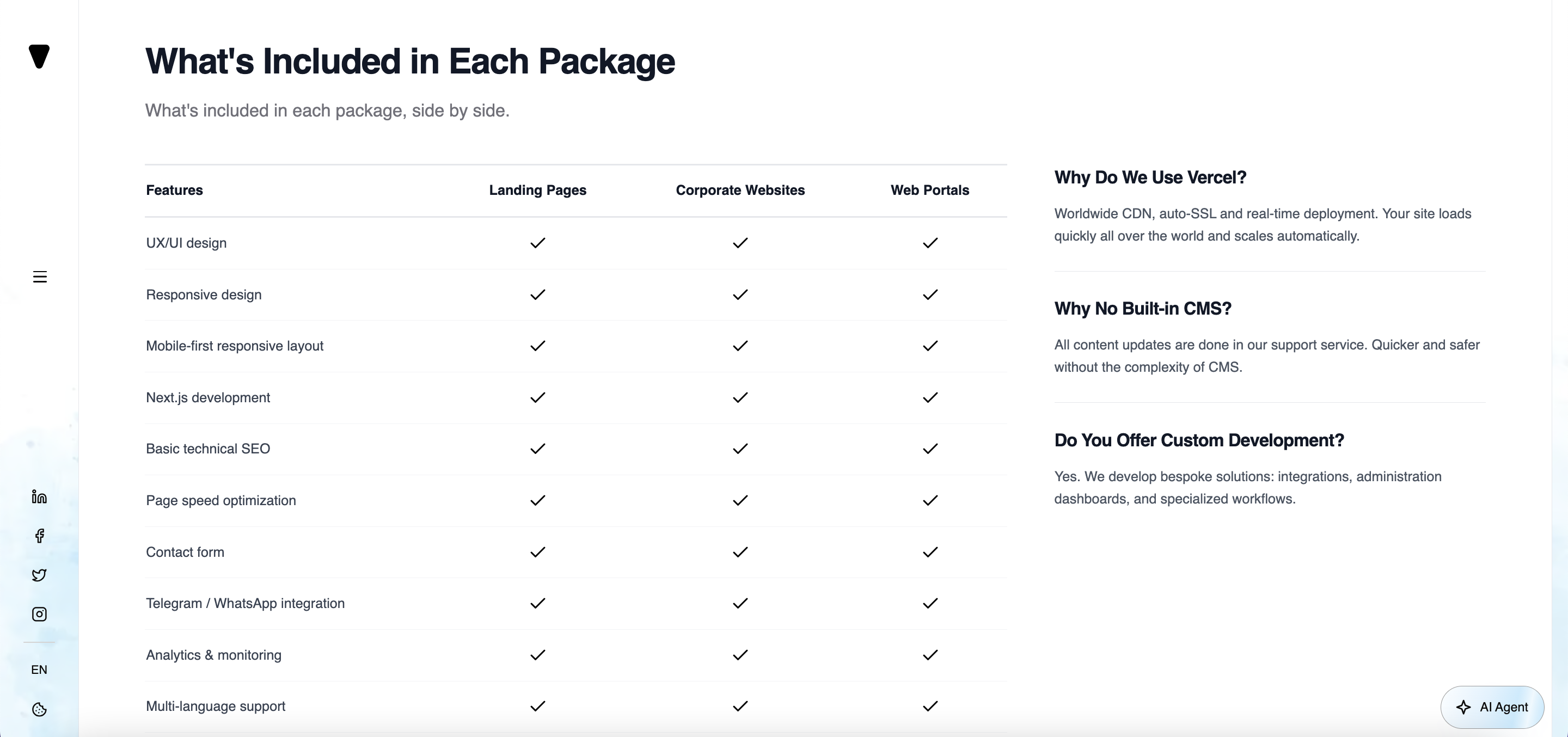Image resolution: width=1568 pixels, height=737 pixels.
Task: Click the sparkle icon on AI Agent
Action: click(1463, 707)
